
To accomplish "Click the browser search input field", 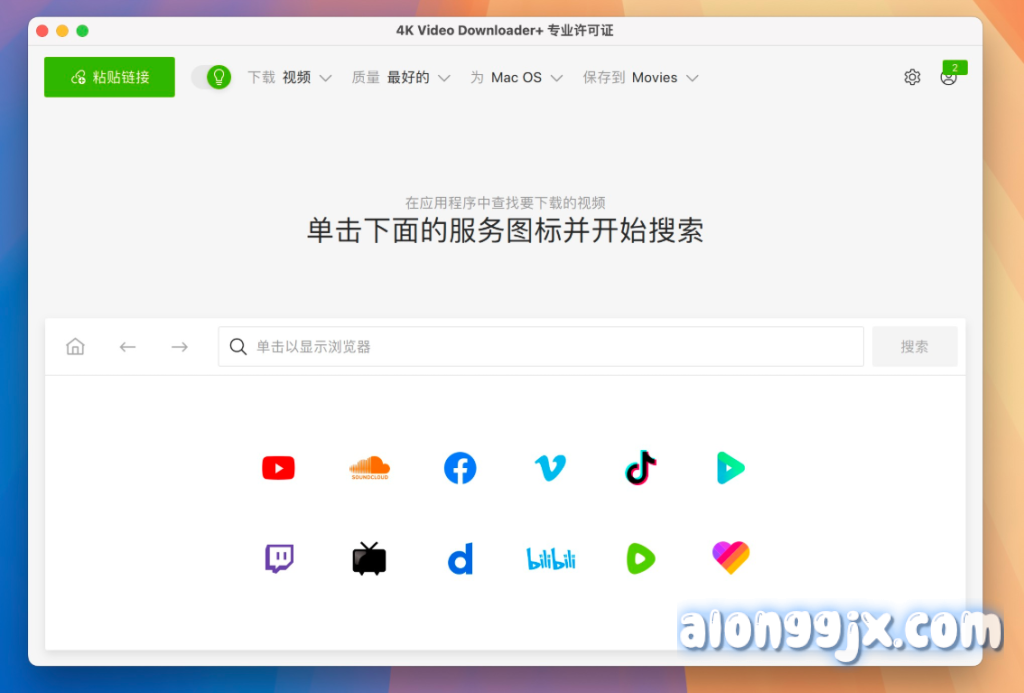I will pos(540,347).
